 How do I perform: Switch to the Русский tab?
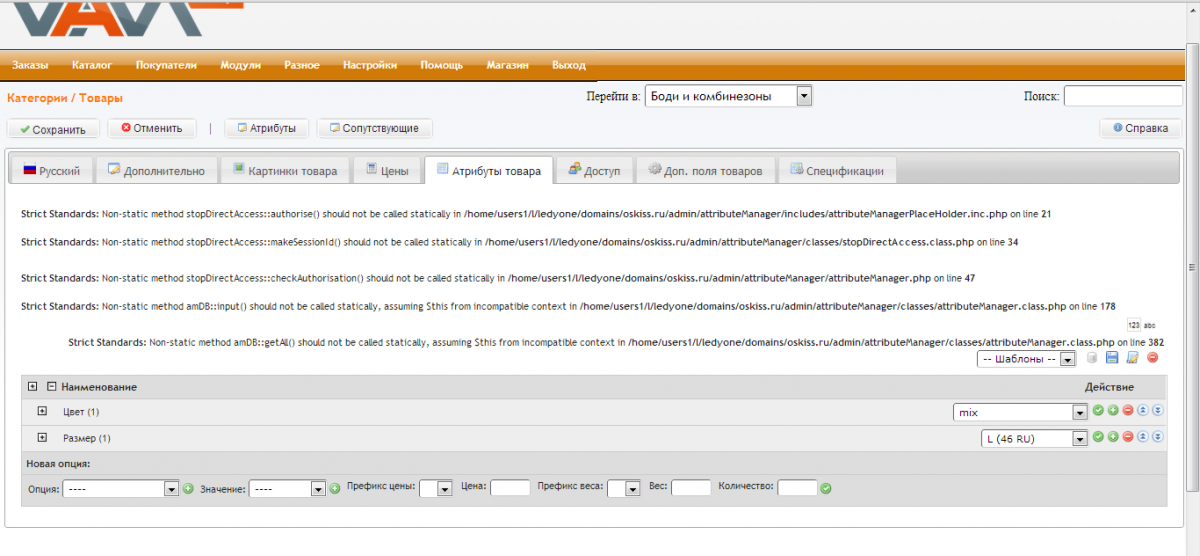[51, 170]
